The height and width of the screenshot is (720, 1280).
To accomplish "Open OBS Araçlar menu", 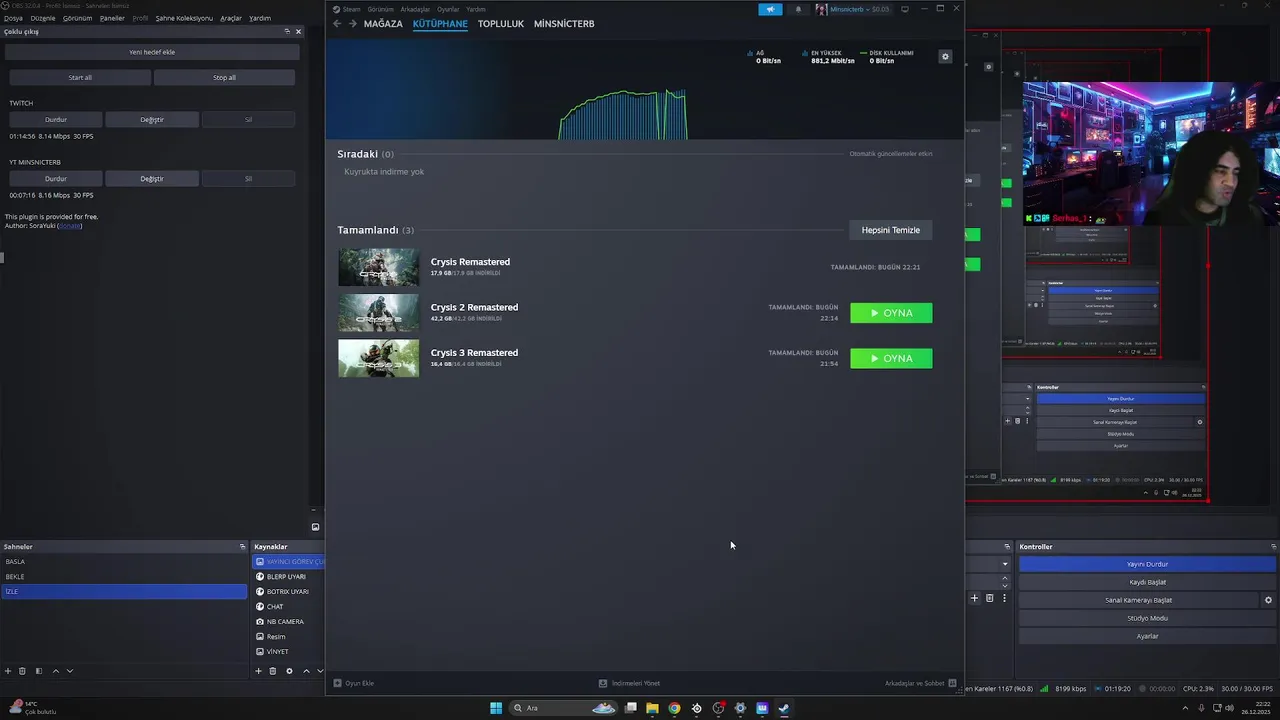I will [231, 18].
